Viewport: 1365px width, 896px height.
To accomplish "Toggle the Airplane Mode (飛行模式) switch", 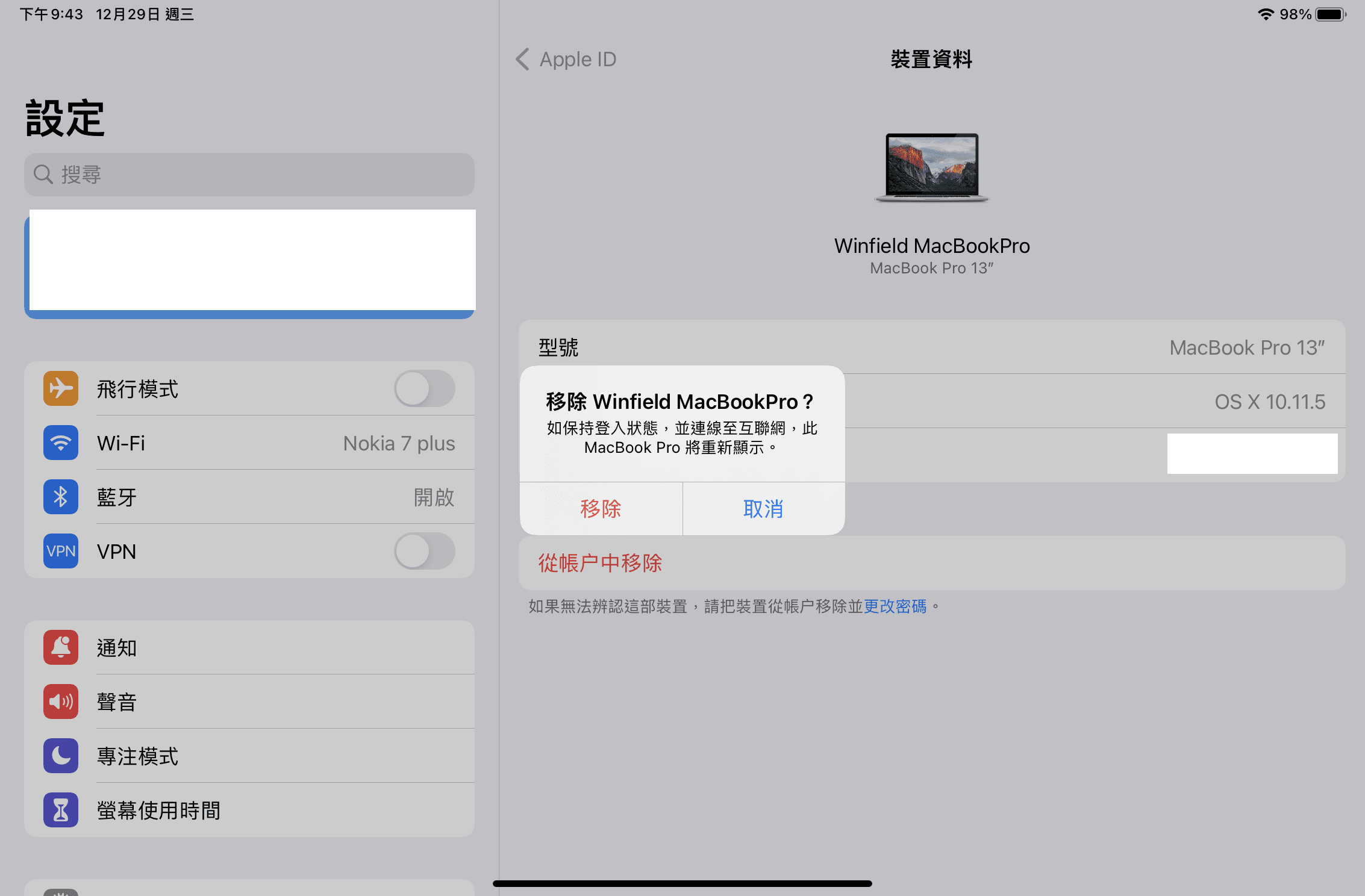I will [x=425, y=388].
